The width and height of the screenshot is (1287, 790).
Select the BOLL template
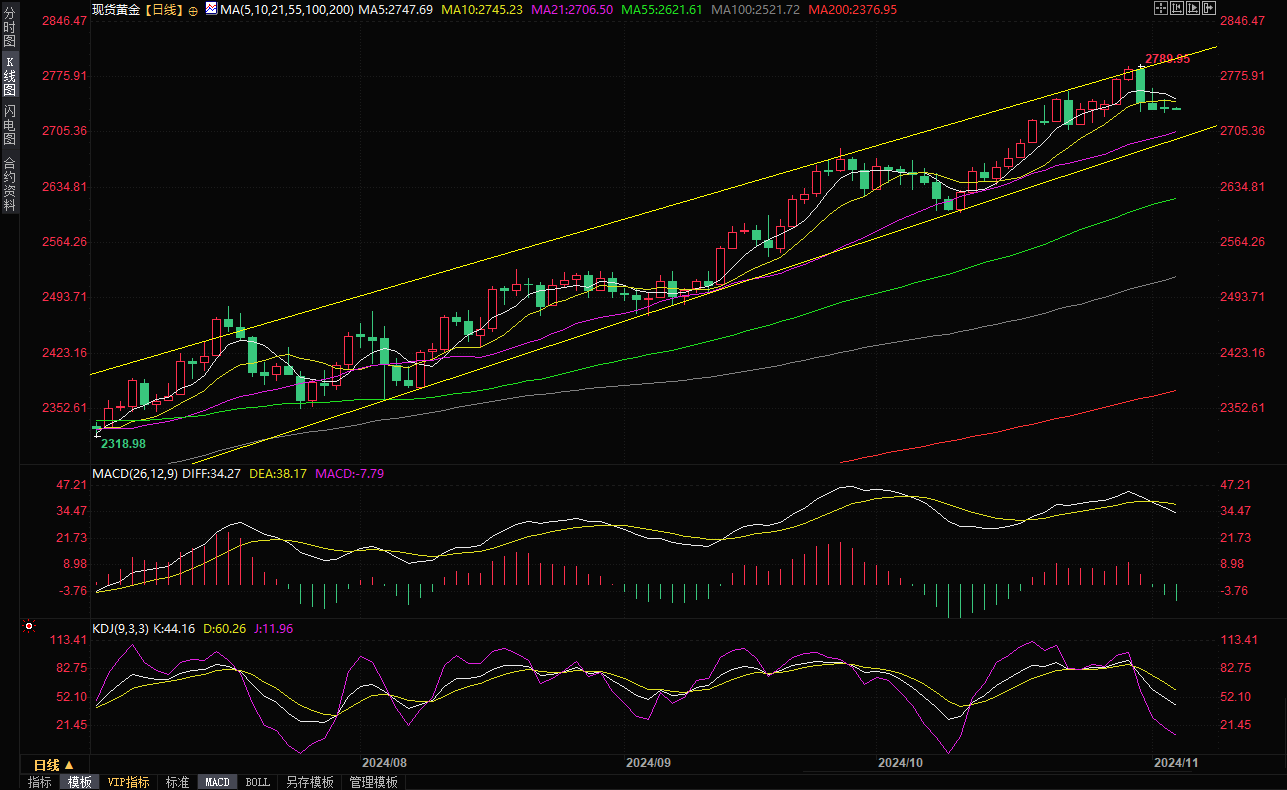[x=257, y=782]
